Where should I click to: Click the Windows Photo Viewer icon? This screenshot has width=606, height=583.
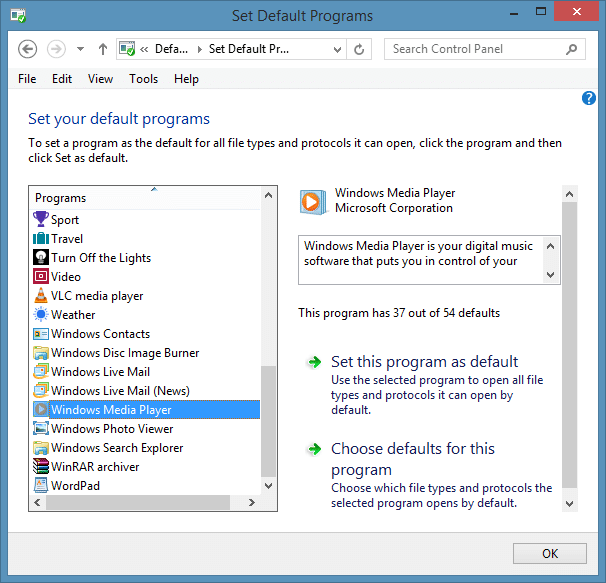[x=41, y=428]
